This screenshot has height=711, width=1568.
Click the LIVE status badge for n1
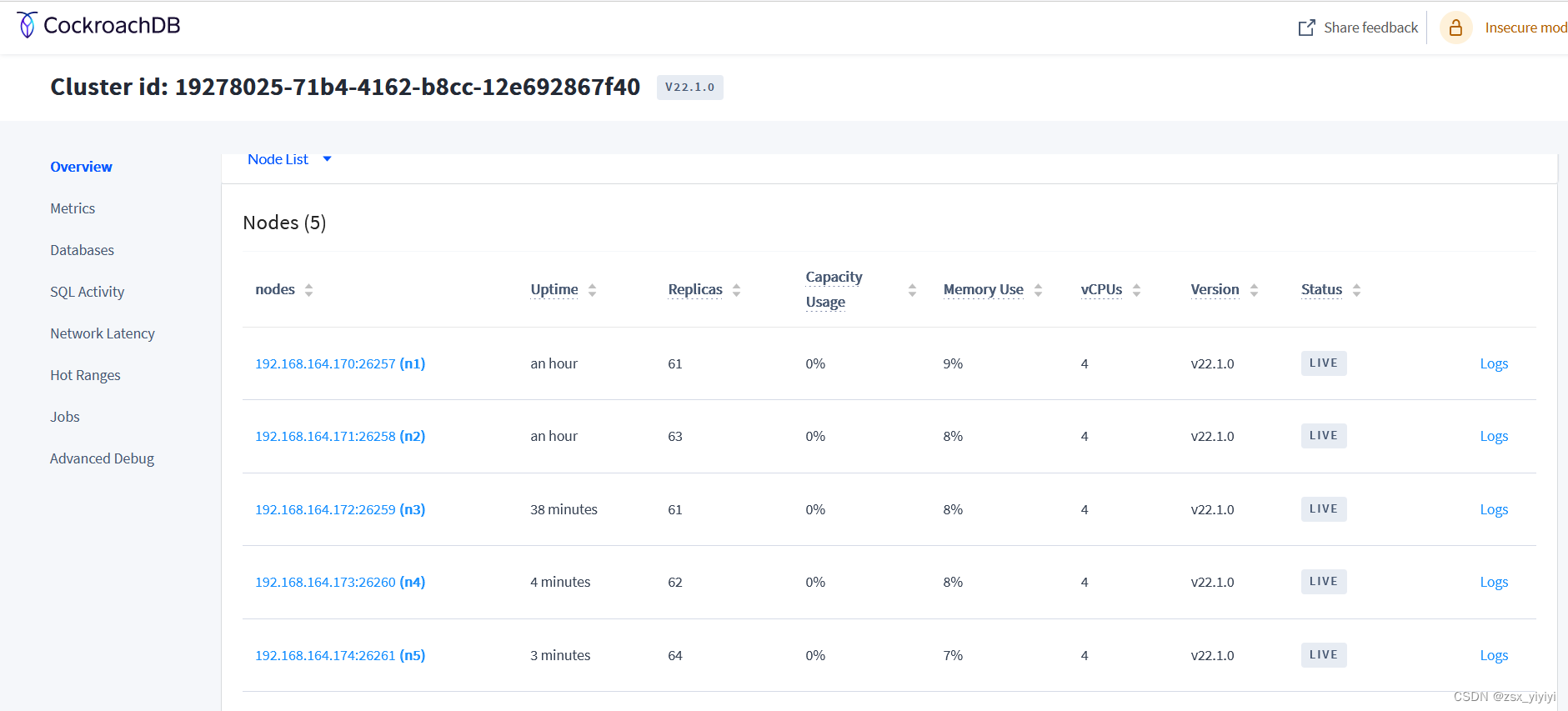coord(1324,363)
